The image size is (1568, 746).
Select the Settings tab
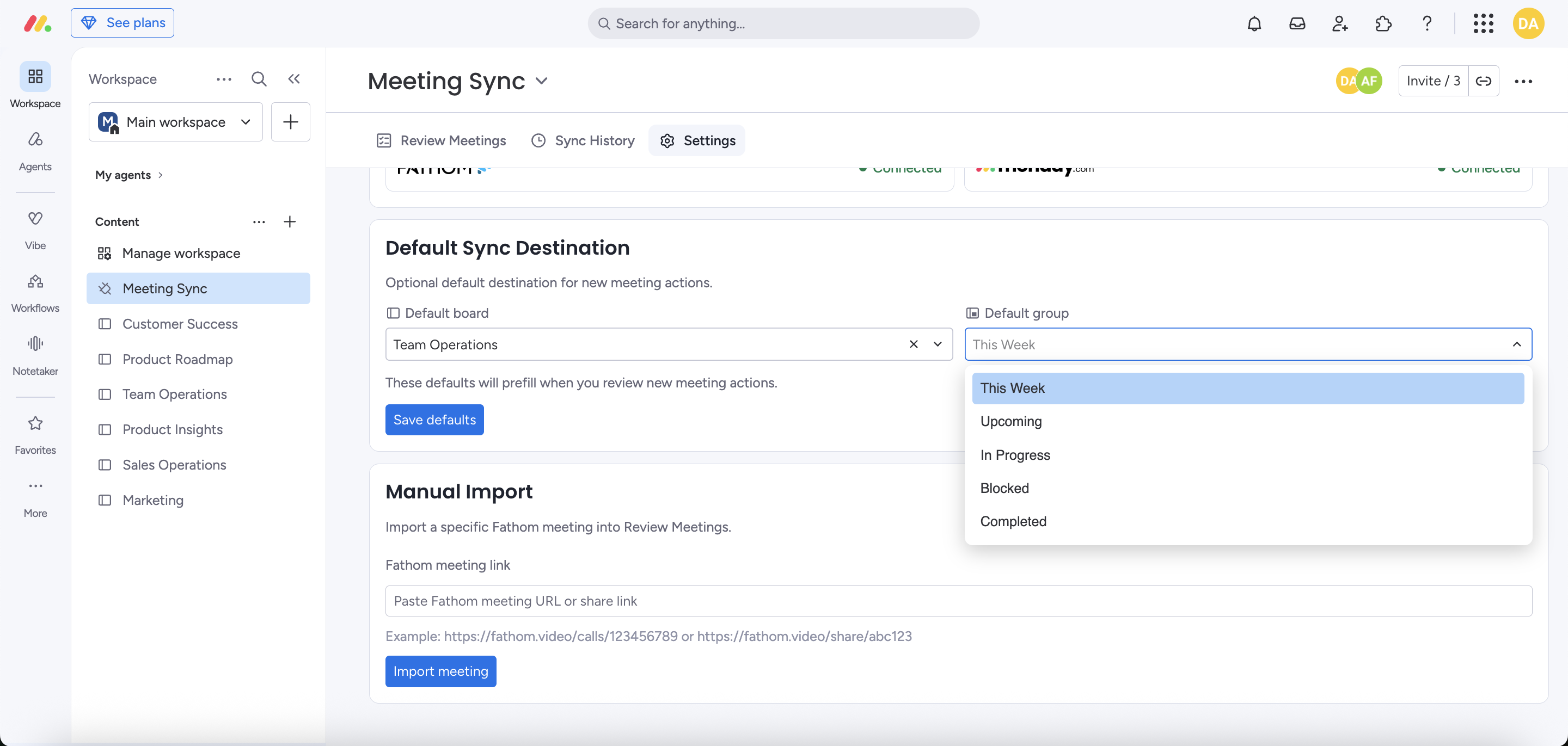pos(696,140)
